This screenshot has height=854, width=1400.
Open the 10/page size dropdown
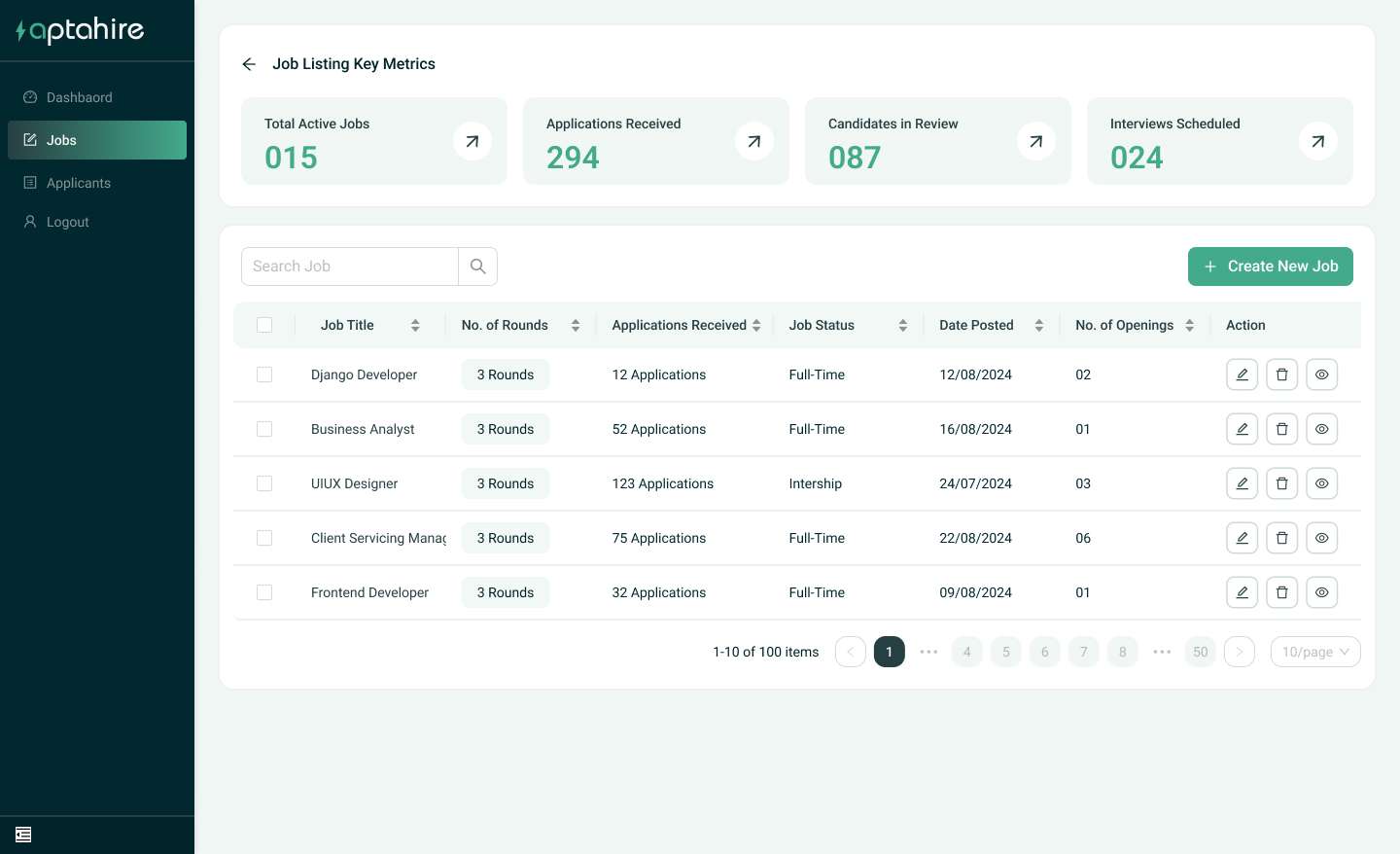(1314, 652)
